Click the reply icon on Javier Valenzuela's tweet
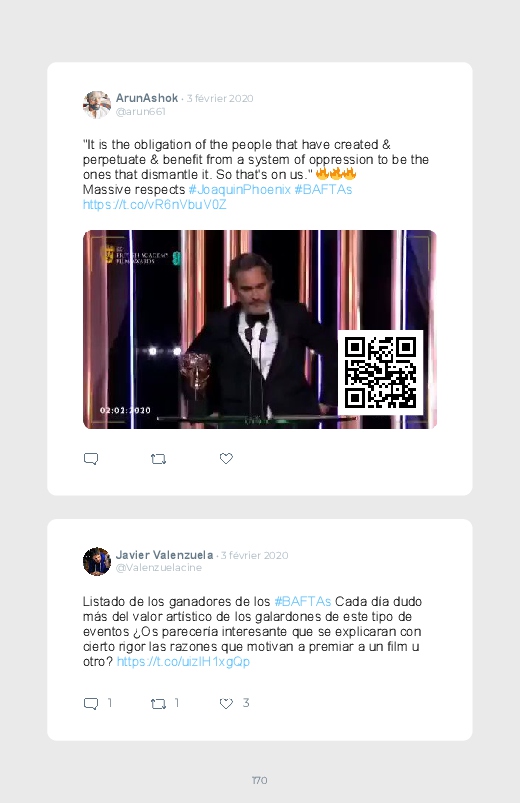Image resolution: width=520 pixels, height=803 pixels. coord(91,703)
